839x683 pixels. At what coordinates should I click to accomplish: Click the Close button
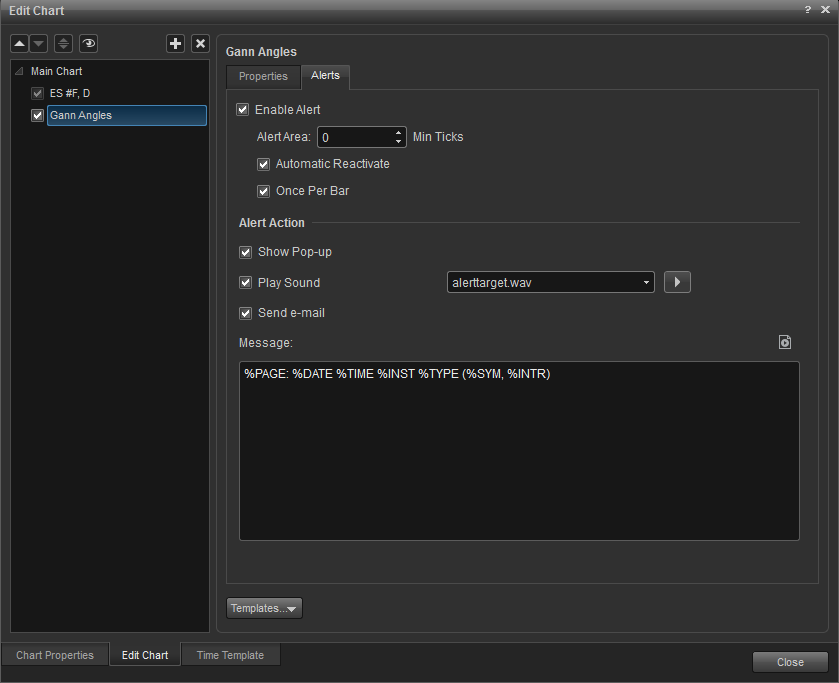click(790, 662)
